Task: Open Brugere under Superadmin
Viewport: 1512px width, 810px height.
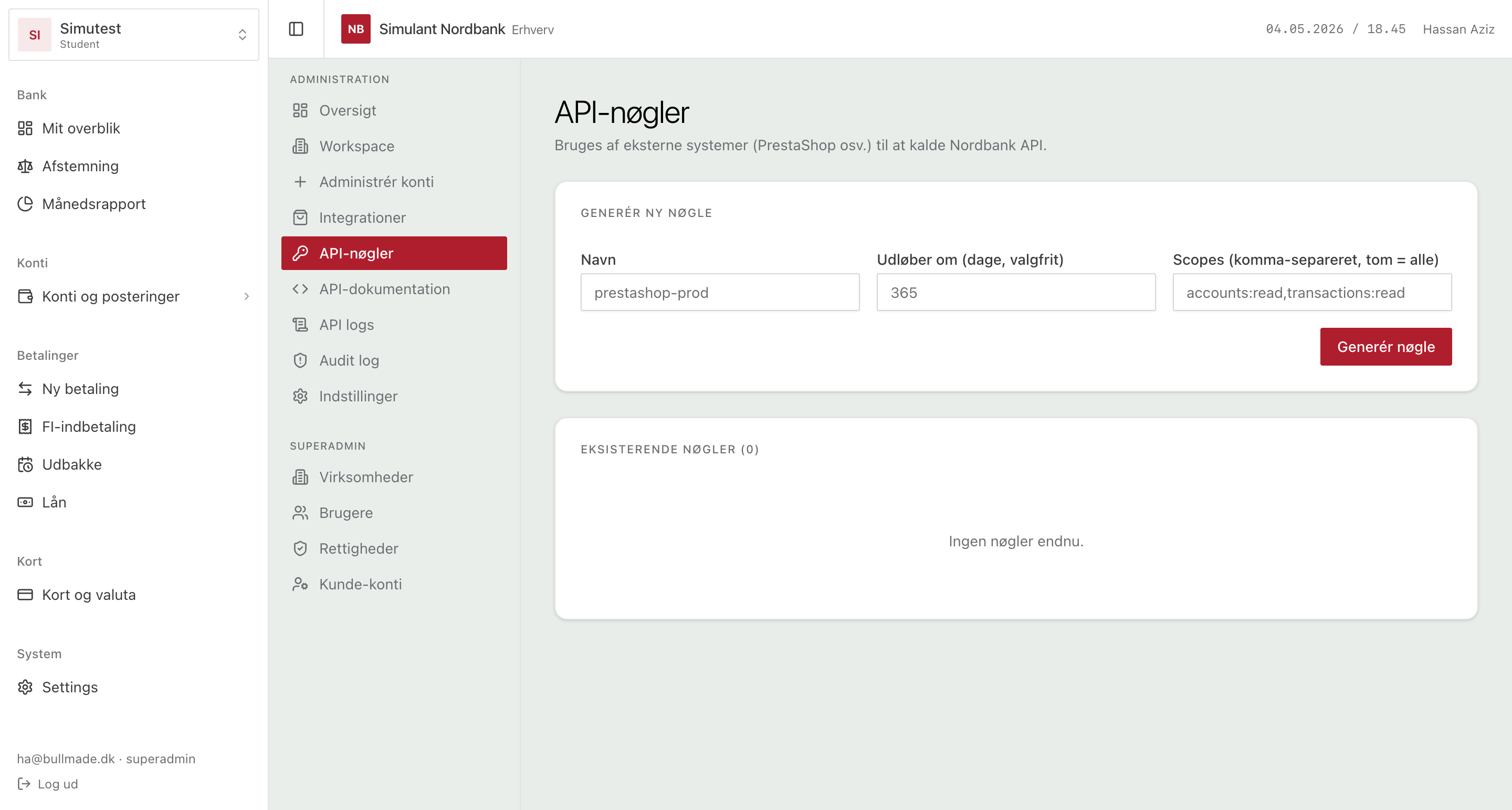Action: point(394,513)
